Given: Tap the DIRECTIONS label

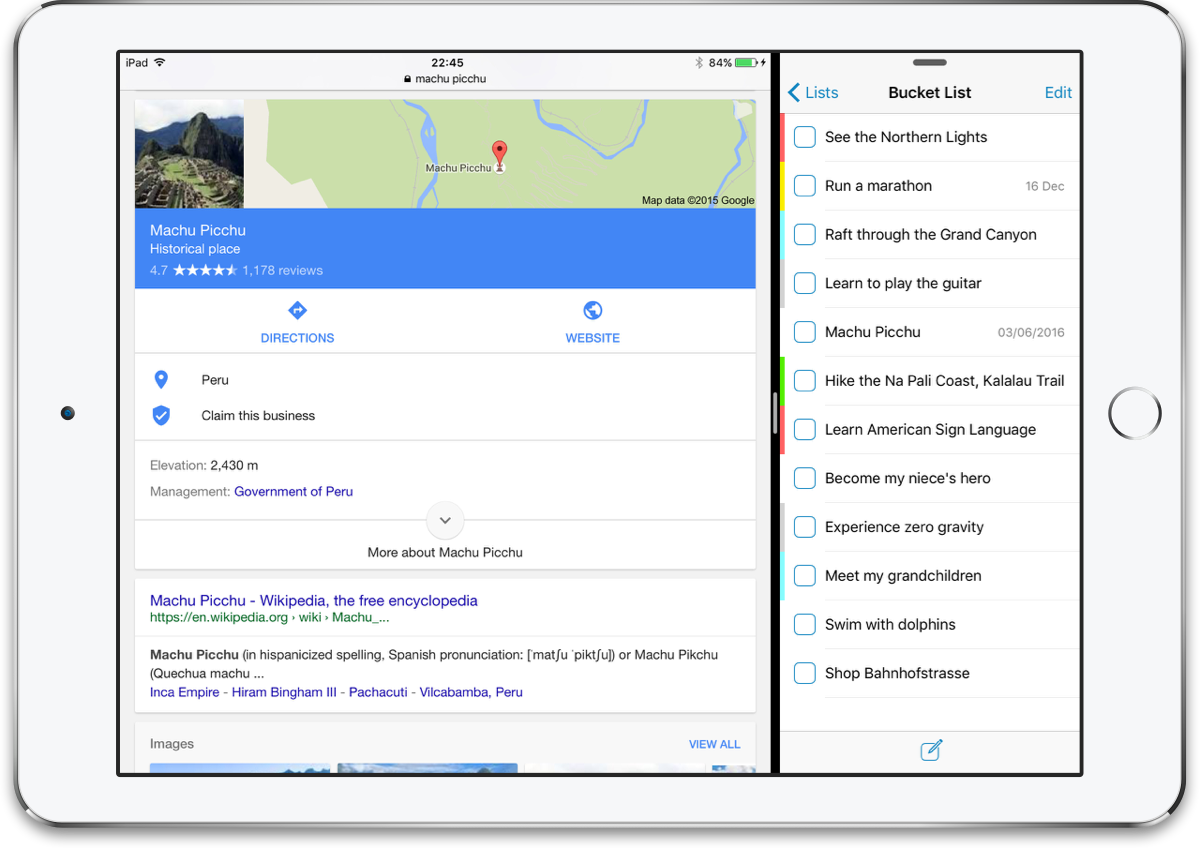Looking at the screenshot, I should [x=297, y=338].
